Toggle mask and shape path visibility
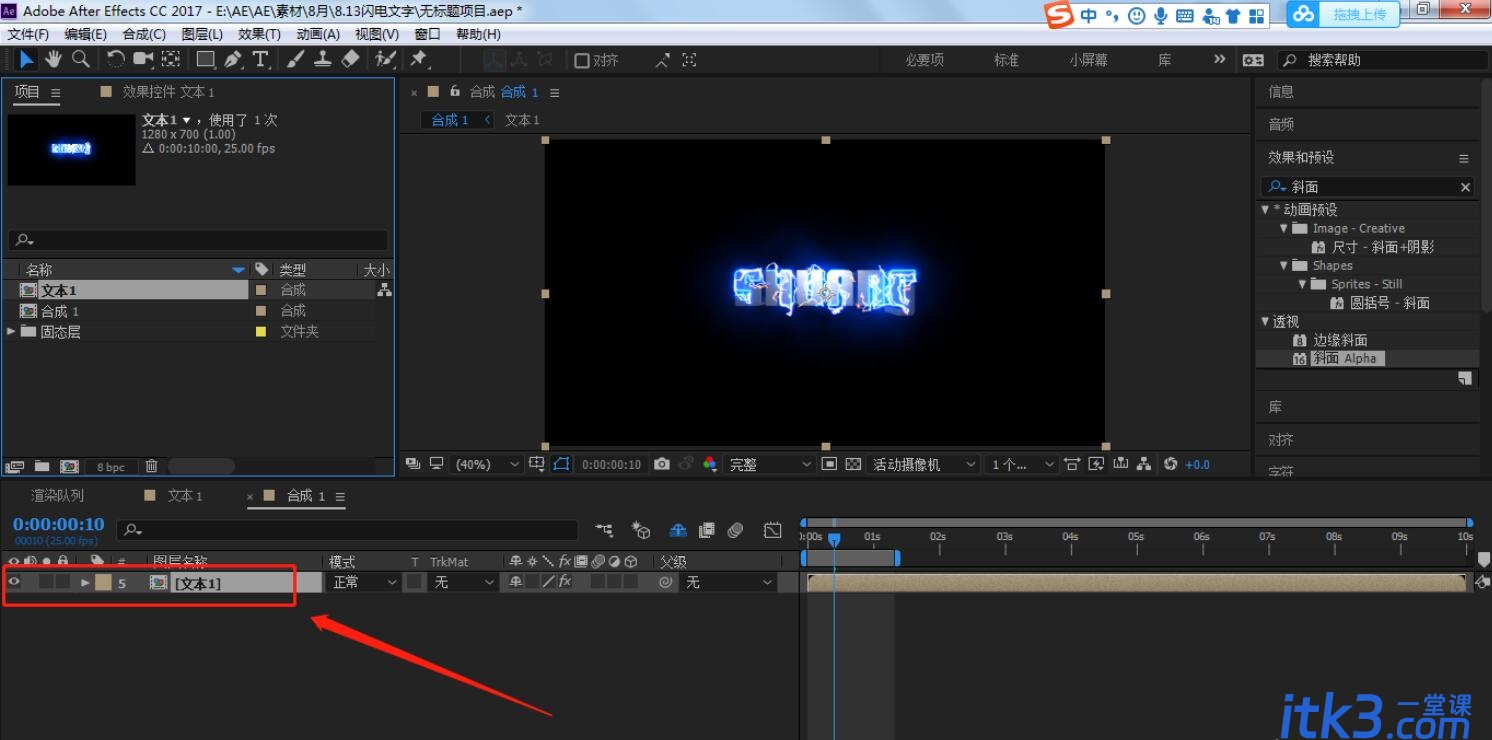1492x740 pixels. click(x=562, y=464)
